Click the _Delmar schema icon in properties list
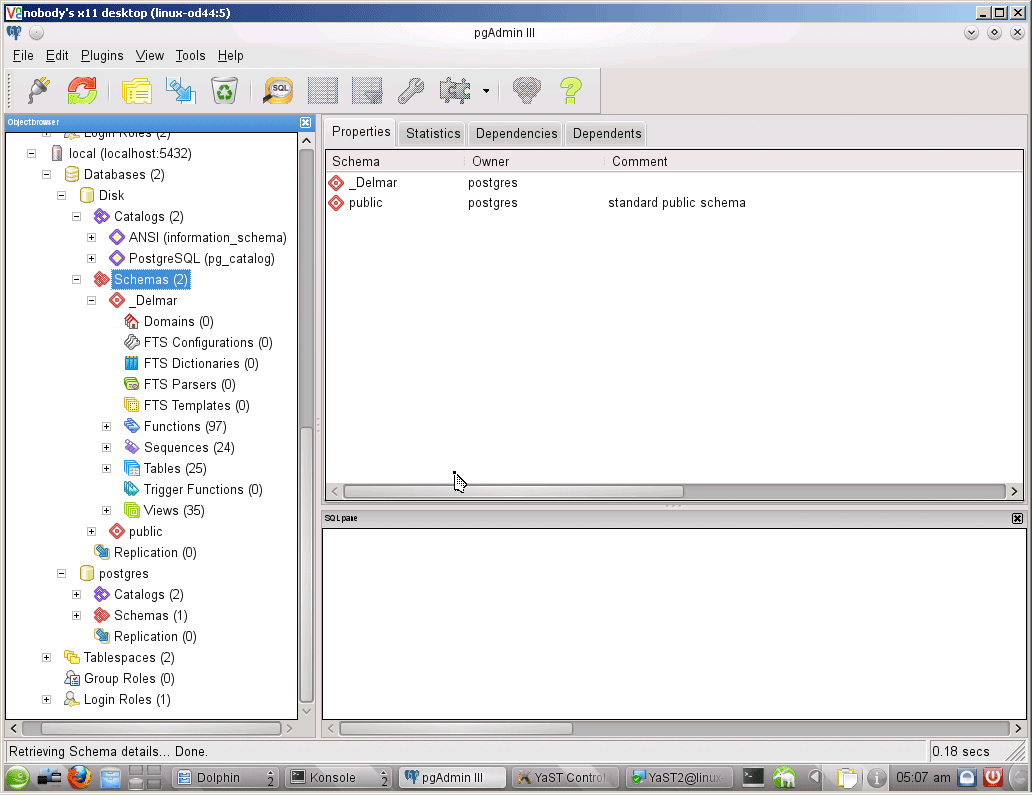This screenshot has height=795, width=1032. [x=336, y=182]
